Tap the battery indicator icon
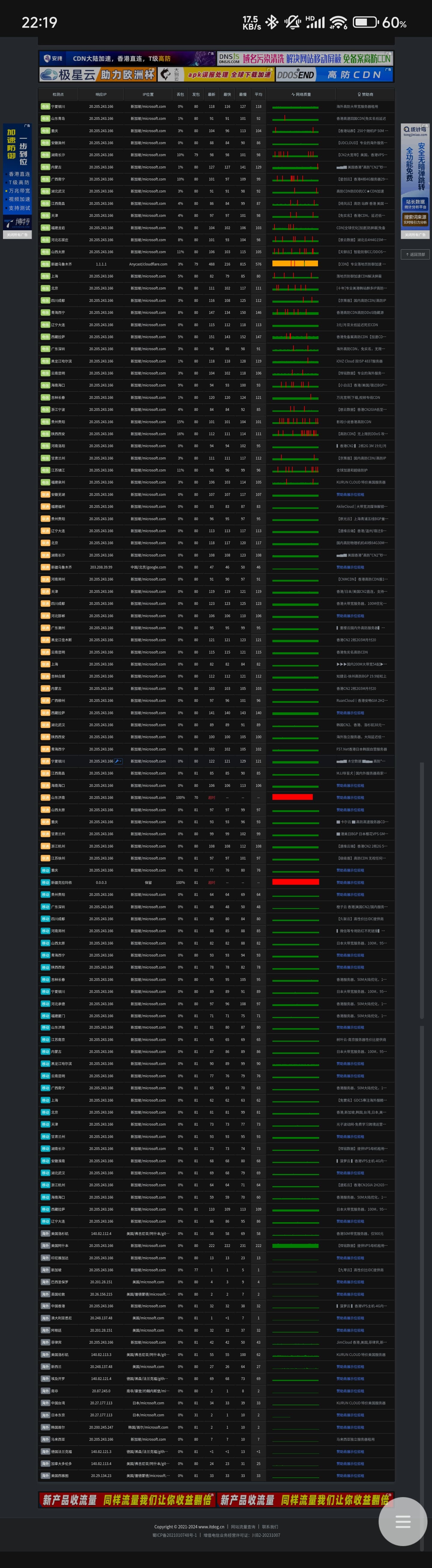 pyautogui.click(x=365, y=23)
